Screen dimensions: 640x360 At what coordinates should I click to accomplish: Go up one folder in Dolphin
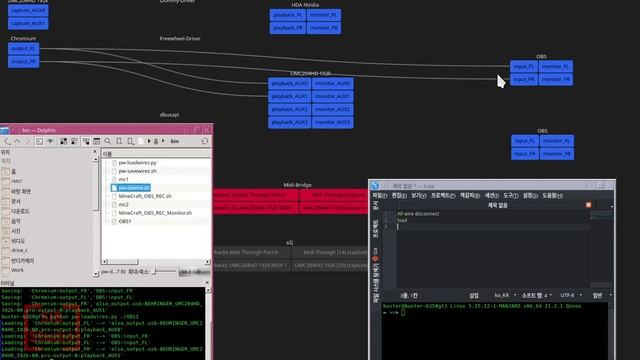(18, 141)
